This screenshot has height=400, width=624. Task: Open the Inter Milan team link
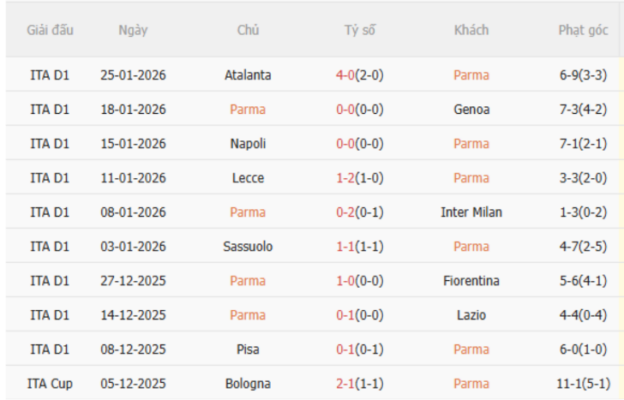click(x=471, y=212)
